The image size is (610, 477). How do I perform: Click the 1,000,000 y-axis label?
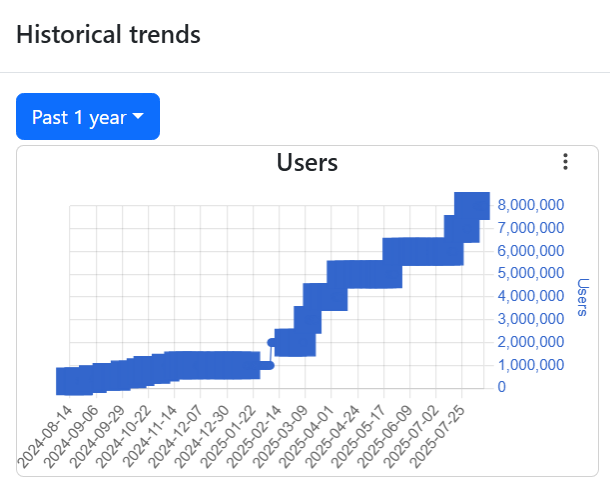click(x=532, y=364)
